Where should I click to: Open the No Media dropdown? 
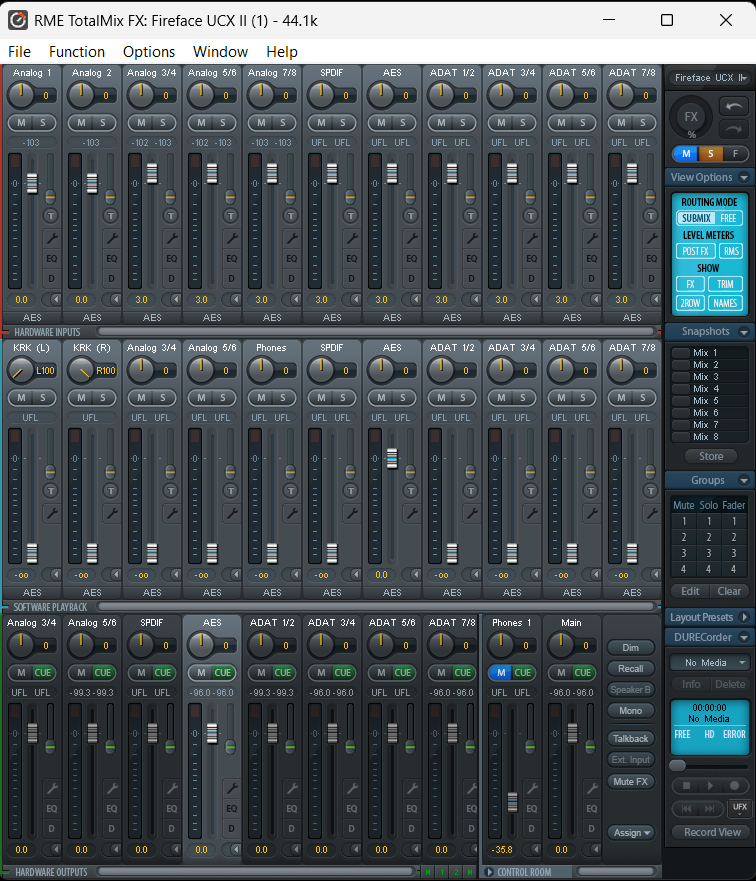[710, 663]
